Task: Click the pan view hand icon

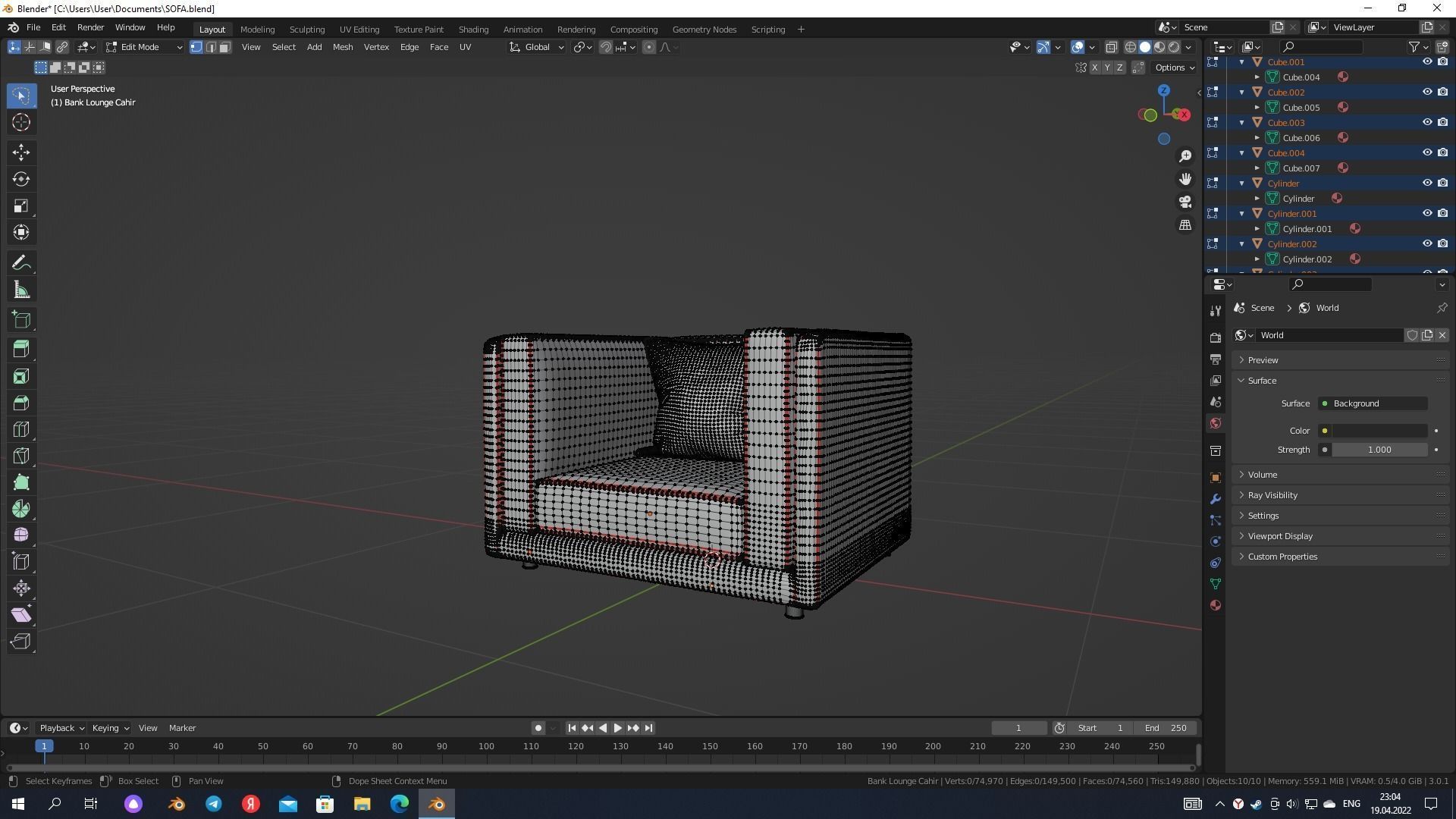Action: pos(1185,179)
